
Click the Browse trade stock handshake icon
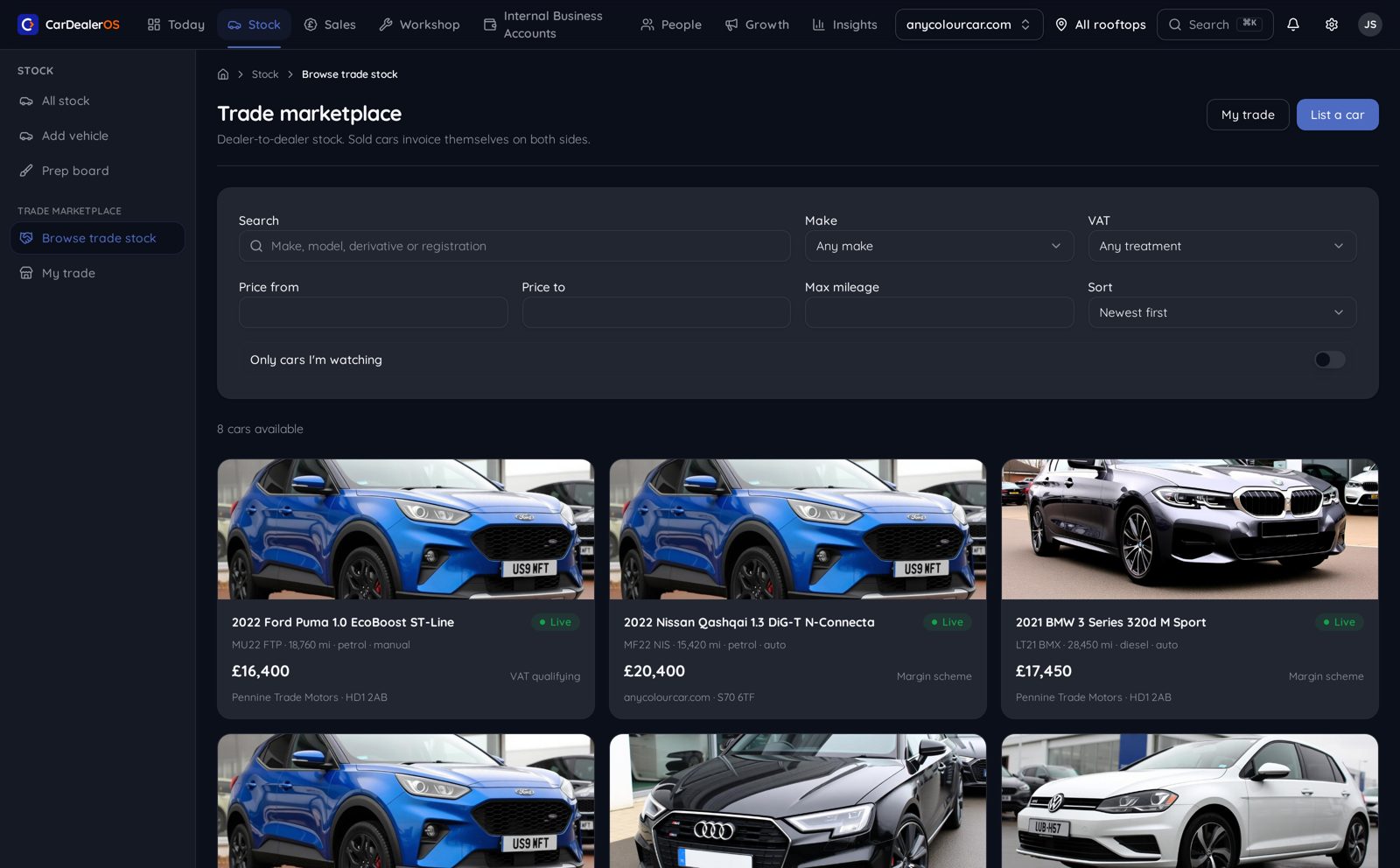tap(26, 238)
